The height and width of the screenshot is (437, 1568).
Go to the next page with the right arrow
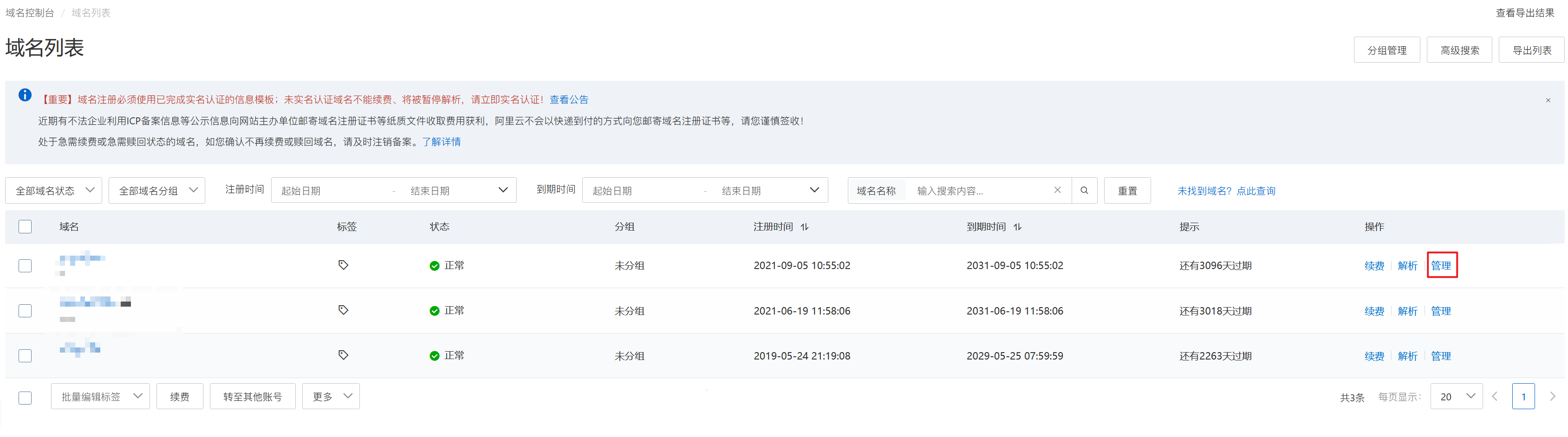coord(1552,396)
